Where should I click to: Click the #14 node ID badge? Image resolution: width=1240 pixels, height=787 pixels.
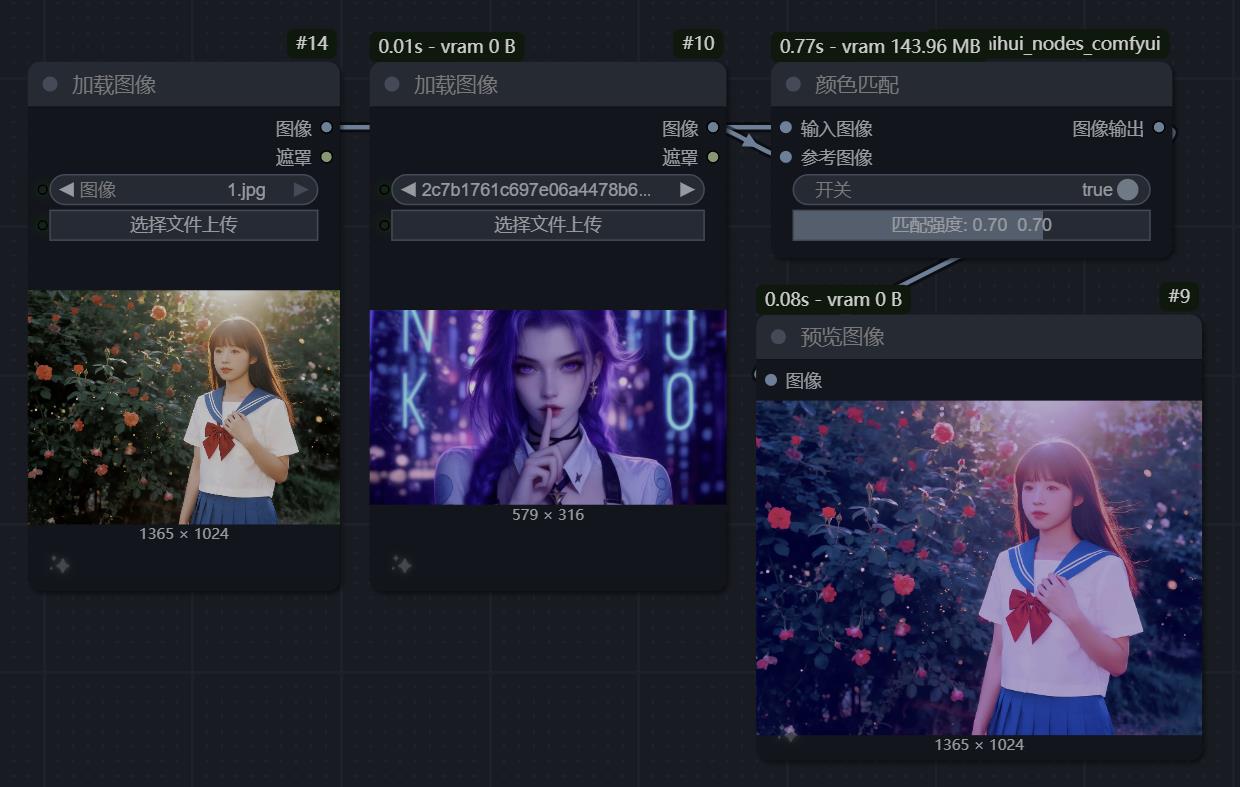point(312,43)
